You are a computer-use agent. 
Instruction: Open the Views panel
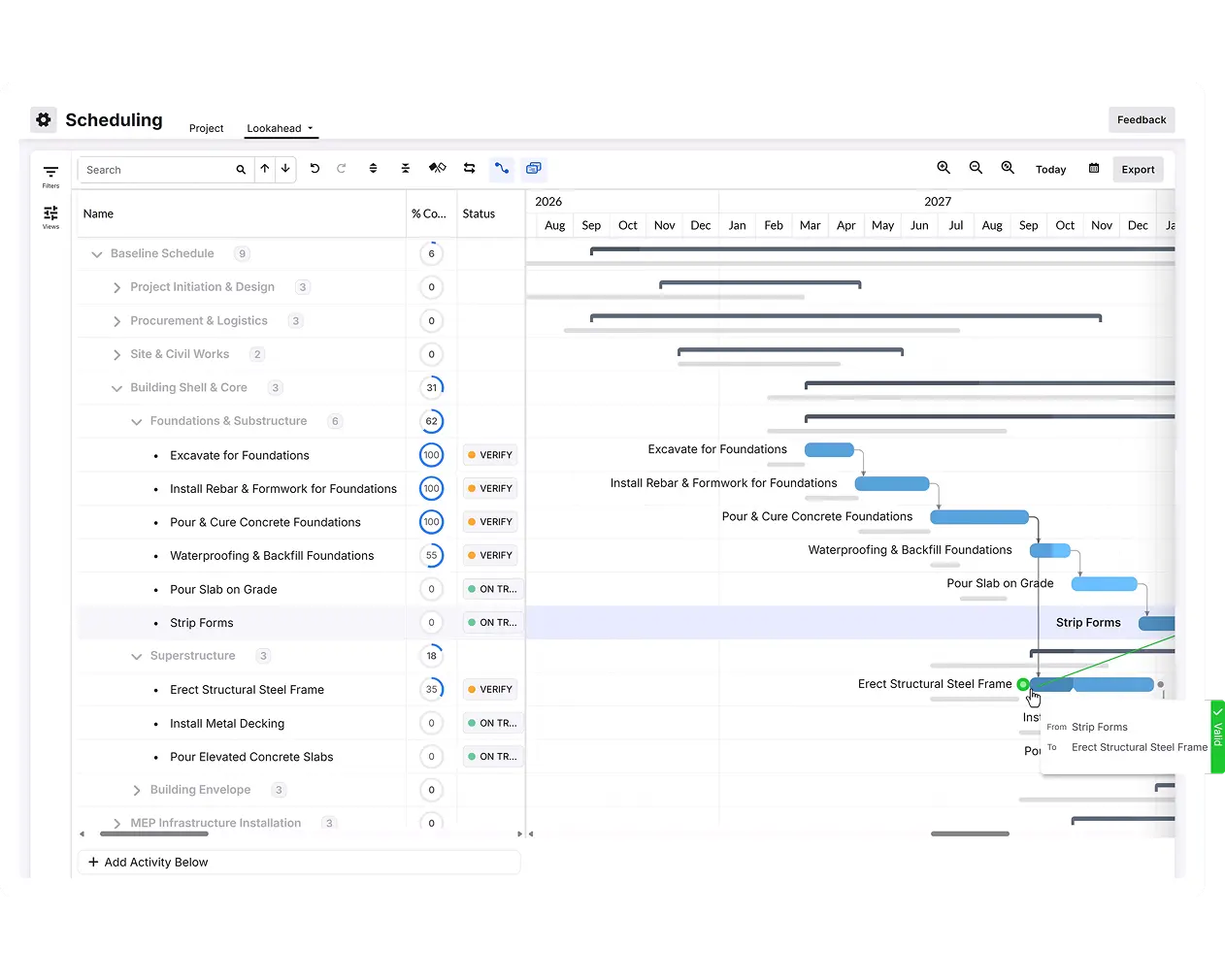pos(50,217)
